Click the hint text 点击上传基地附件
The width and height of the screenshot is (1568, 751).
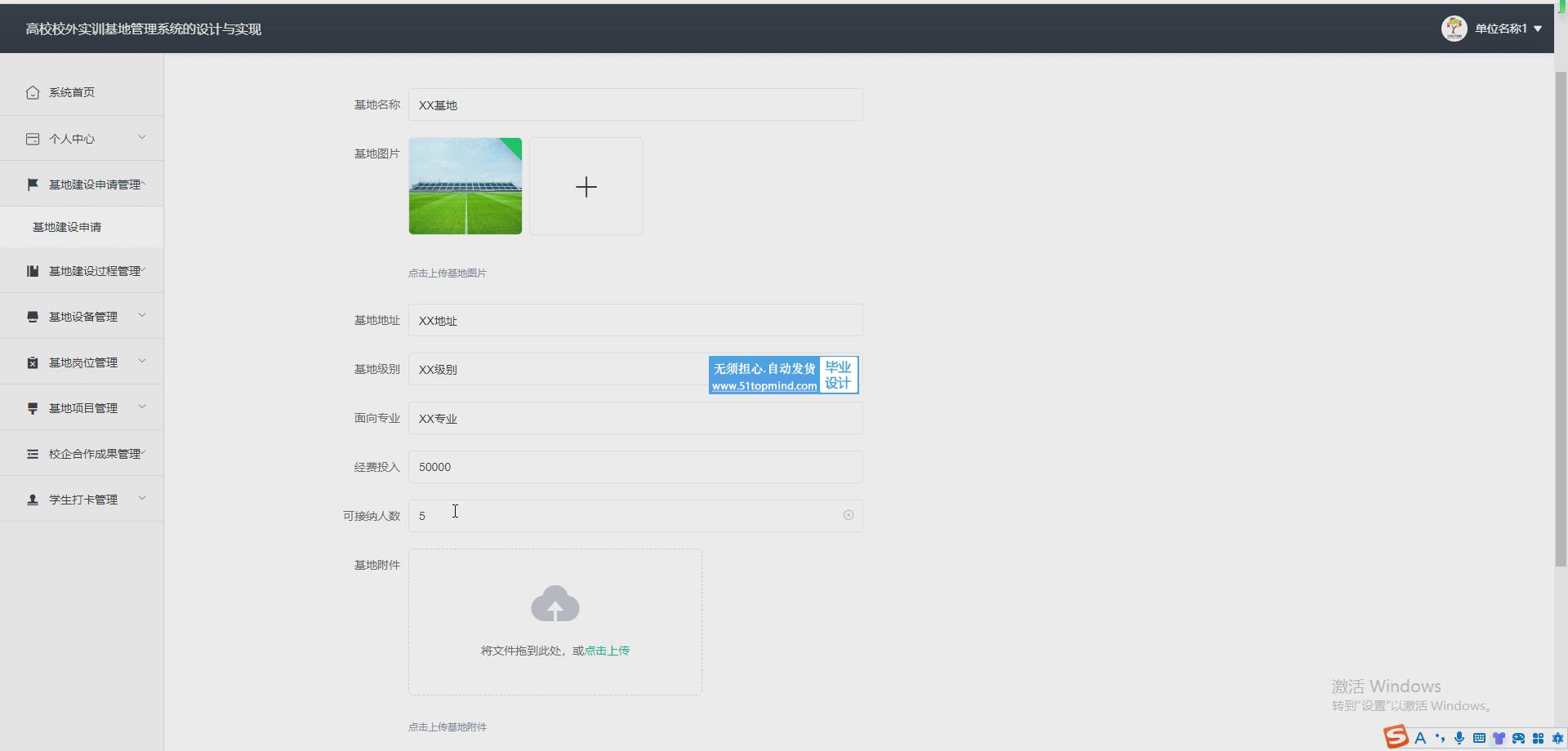[x=448, y=727]
